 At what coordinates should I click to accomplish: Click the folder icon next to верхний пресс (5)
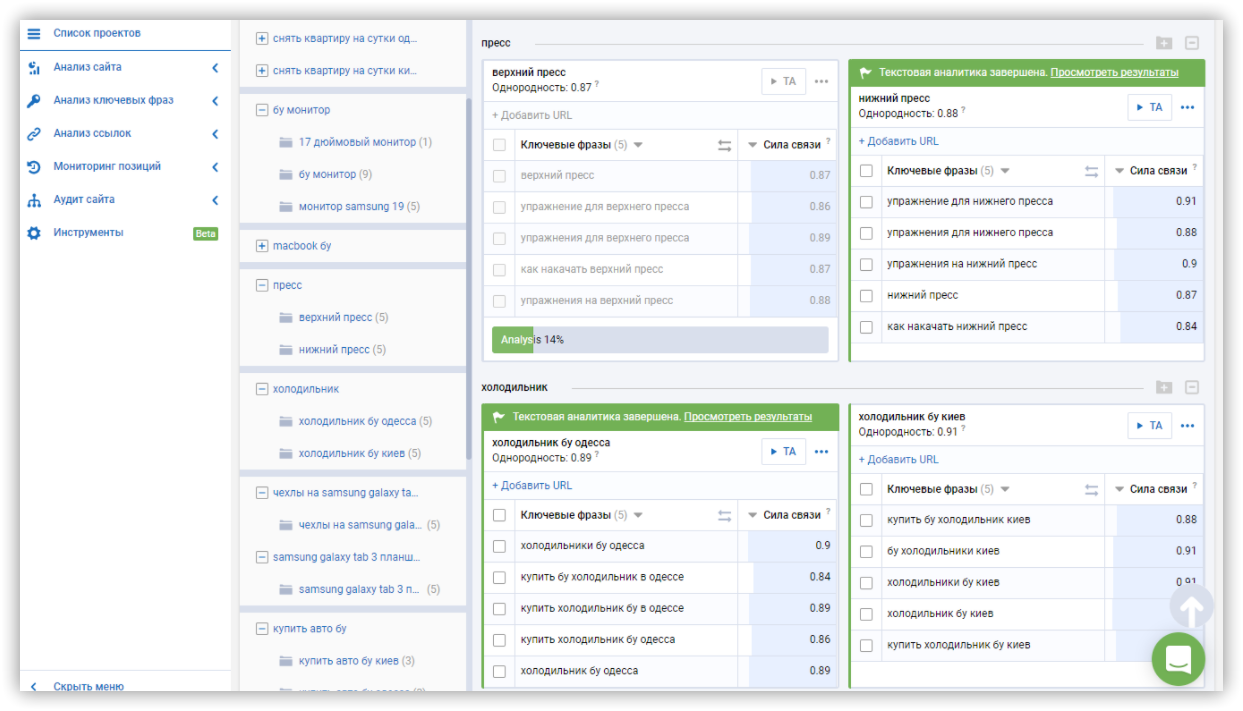coord(286,317)
